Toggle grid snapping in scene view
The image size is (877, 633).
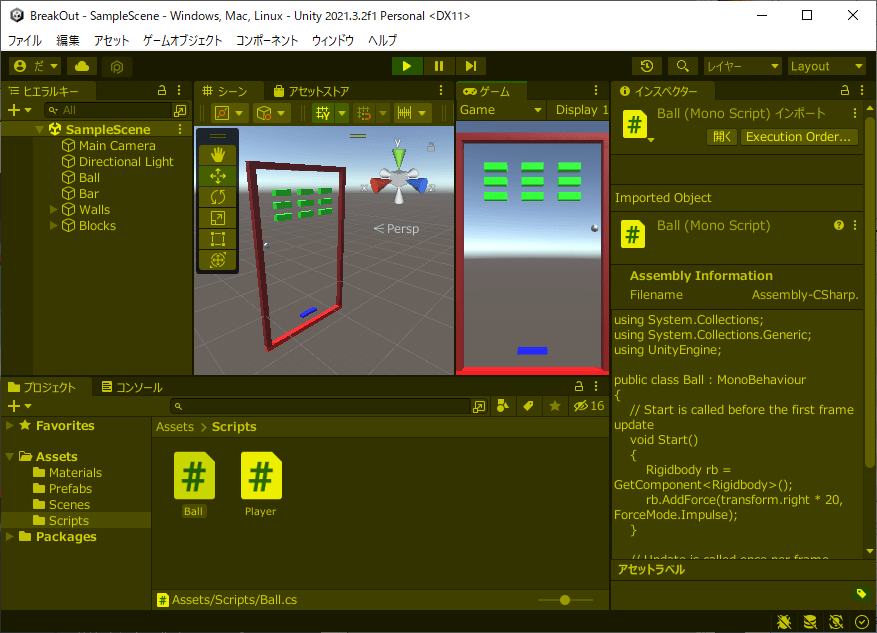pyautogui.click(x=364, y=113)
